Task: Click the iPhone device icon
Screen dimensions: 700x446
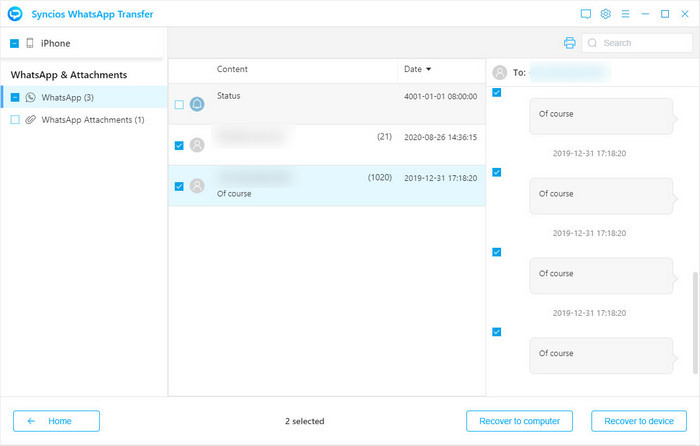Action: (30, 43)
